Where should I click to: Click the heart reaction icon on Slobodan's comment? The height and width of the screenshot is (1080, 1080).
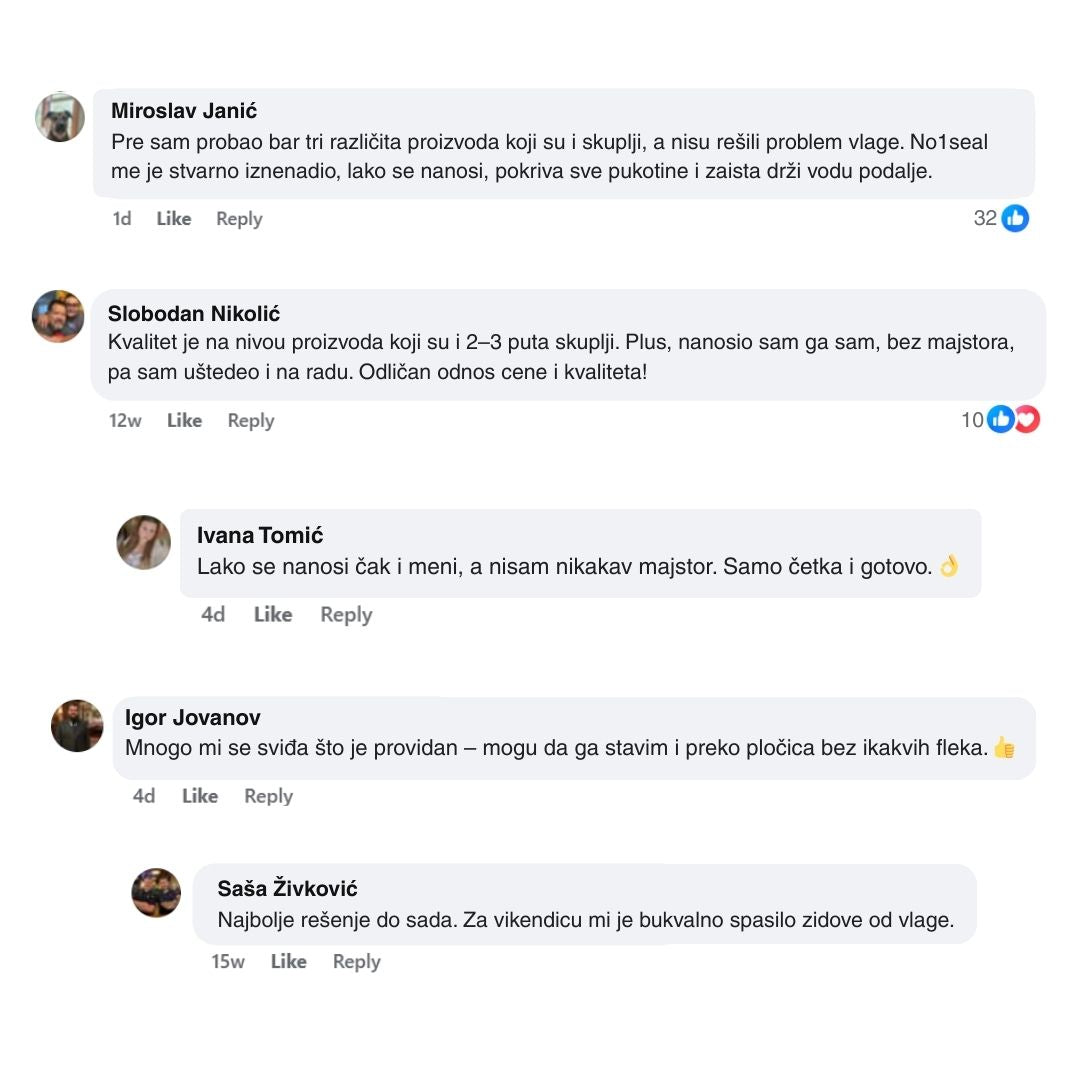tap(1027, 420)
